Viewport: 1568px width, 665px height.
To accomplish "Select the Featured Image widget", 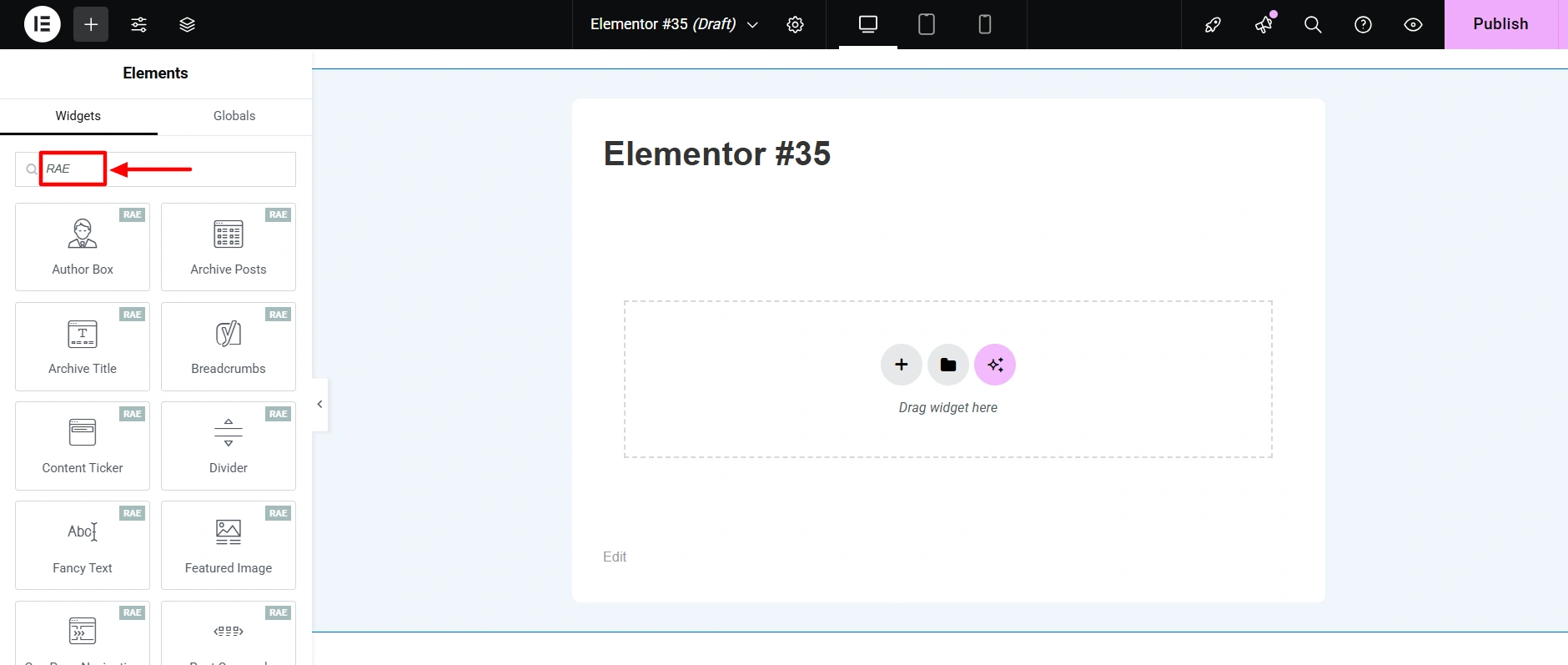I will coord(229,545).
